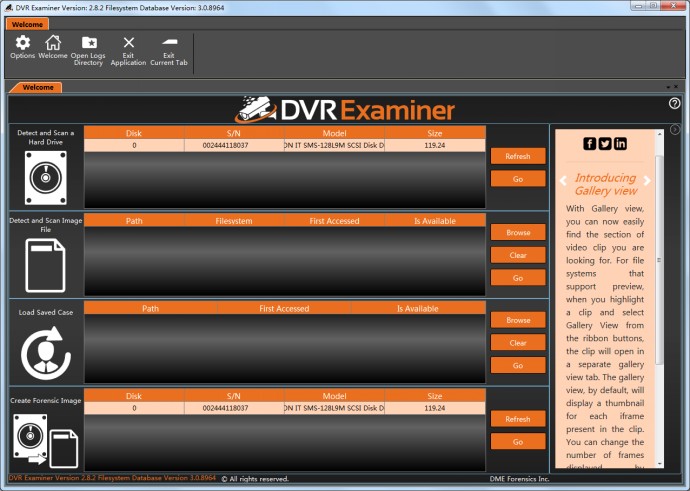Viewport: 690px width, 491px height.
Task: Click Refresh for Create Forensic Image
Action: click(x=518, y=419)
